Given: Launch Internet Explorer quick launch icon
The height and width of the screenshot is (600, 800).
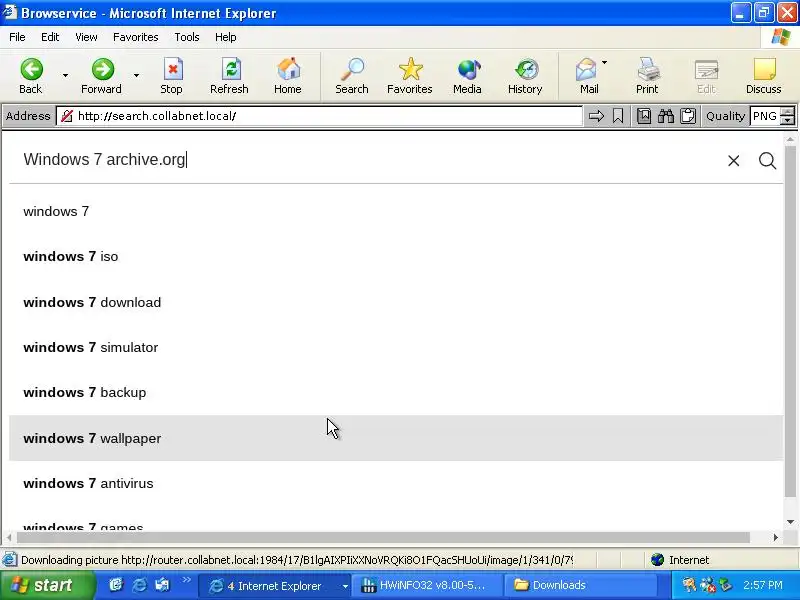Looking at the screenshot, I should coord(139,585).
